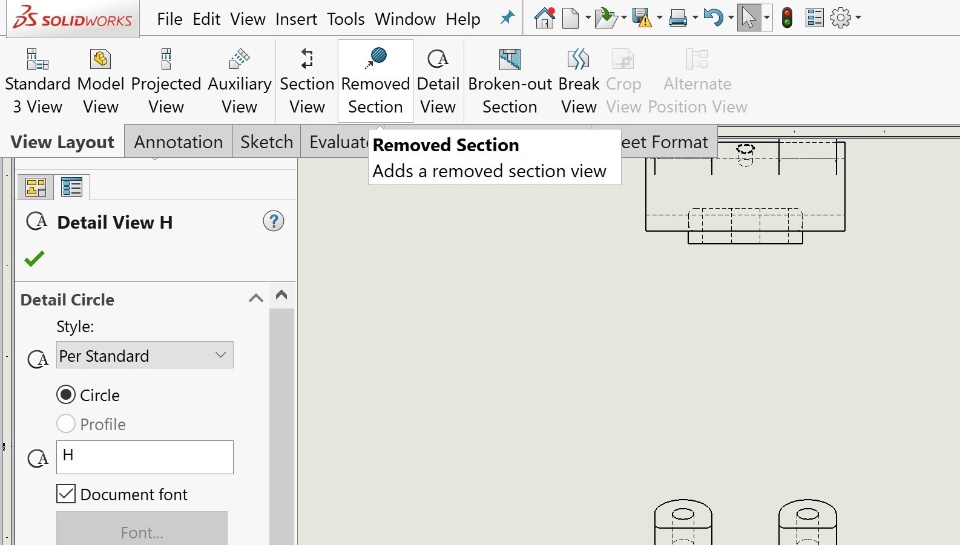
Task: Save the document with warning icon
Action: [642, 18]
